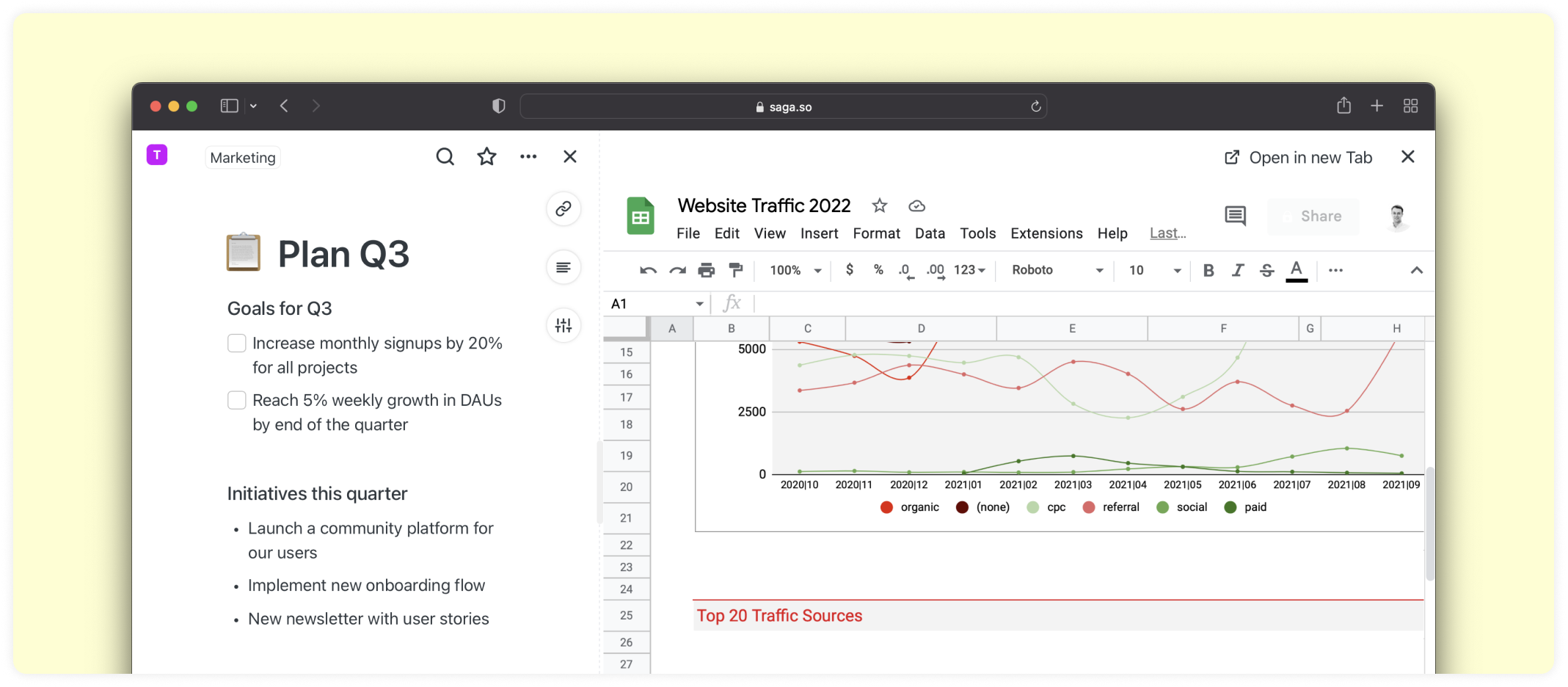Open the text color picker

[1297, 270]
